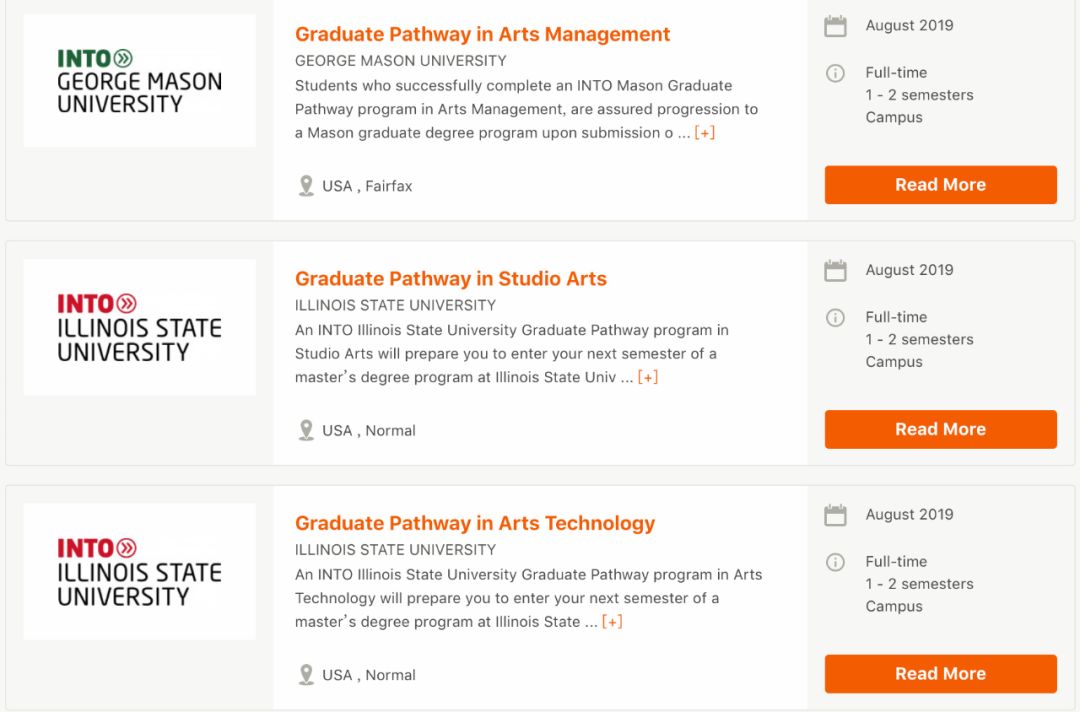Viewport: 1080px width, 712px height.
Task: Open Graduate Pathway in Studio Arts title
Action: pos(450,278)
